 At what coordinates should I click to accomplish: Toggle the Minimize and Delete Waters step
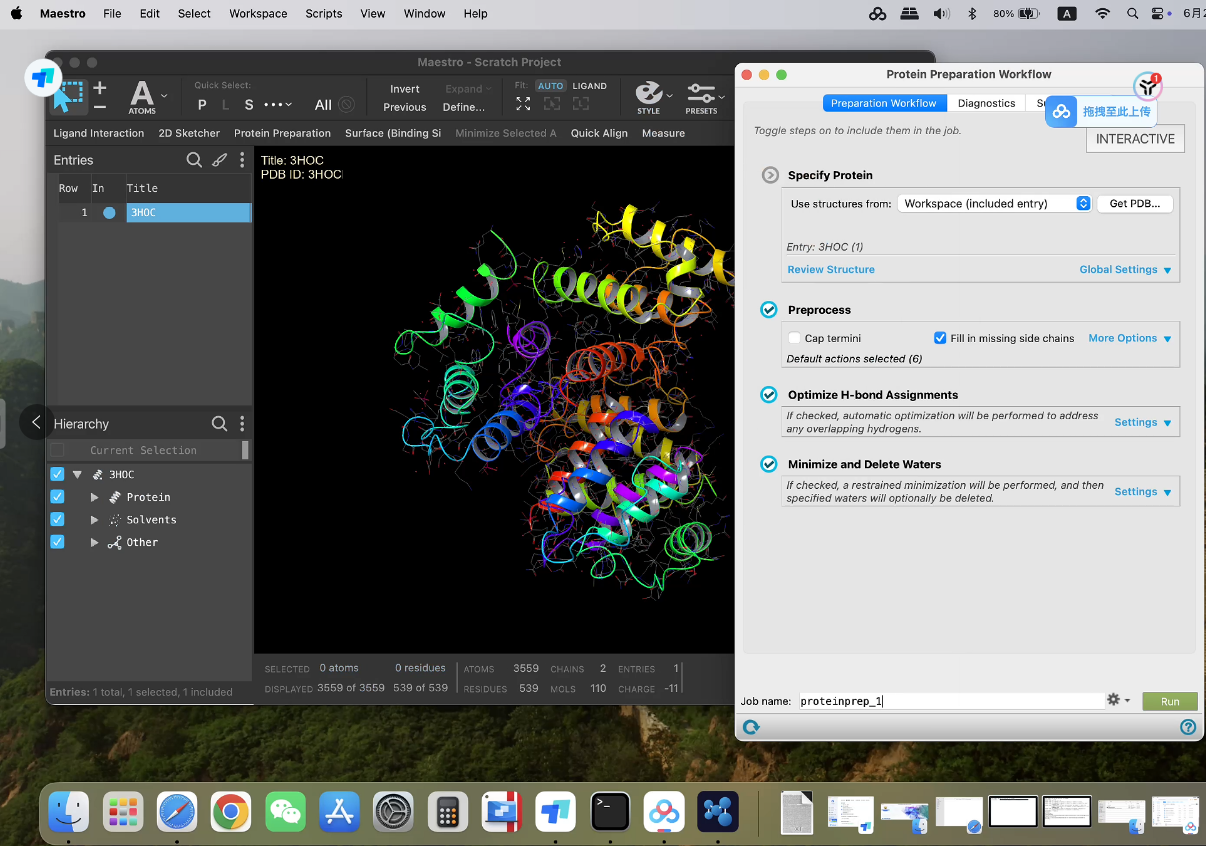click(x=769, y=464)
